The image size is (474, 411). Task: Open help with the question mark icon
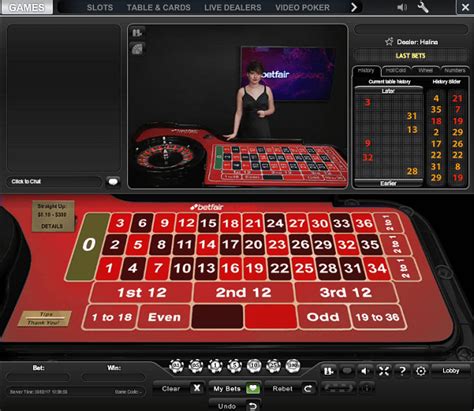402,371
